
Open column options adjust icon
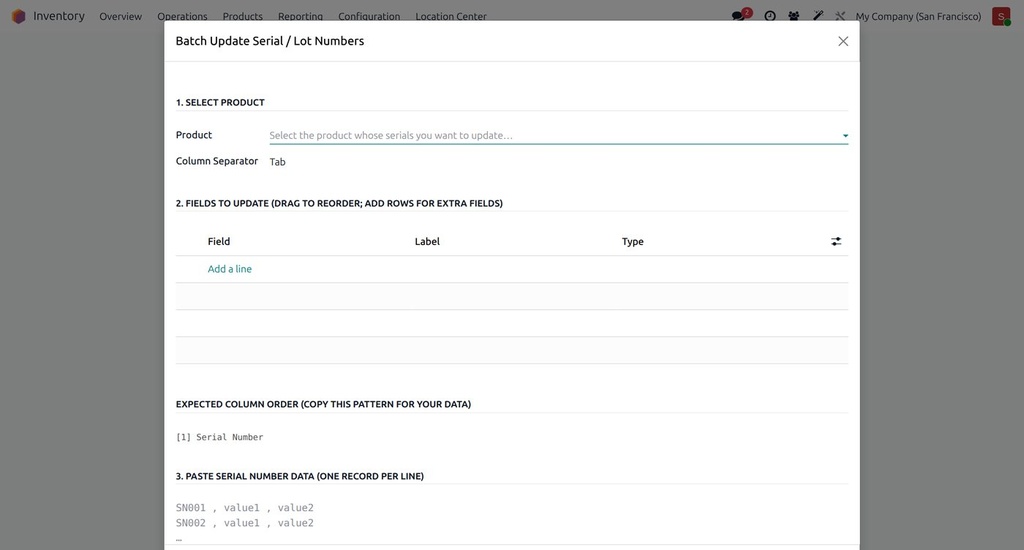tap(836, 242)
